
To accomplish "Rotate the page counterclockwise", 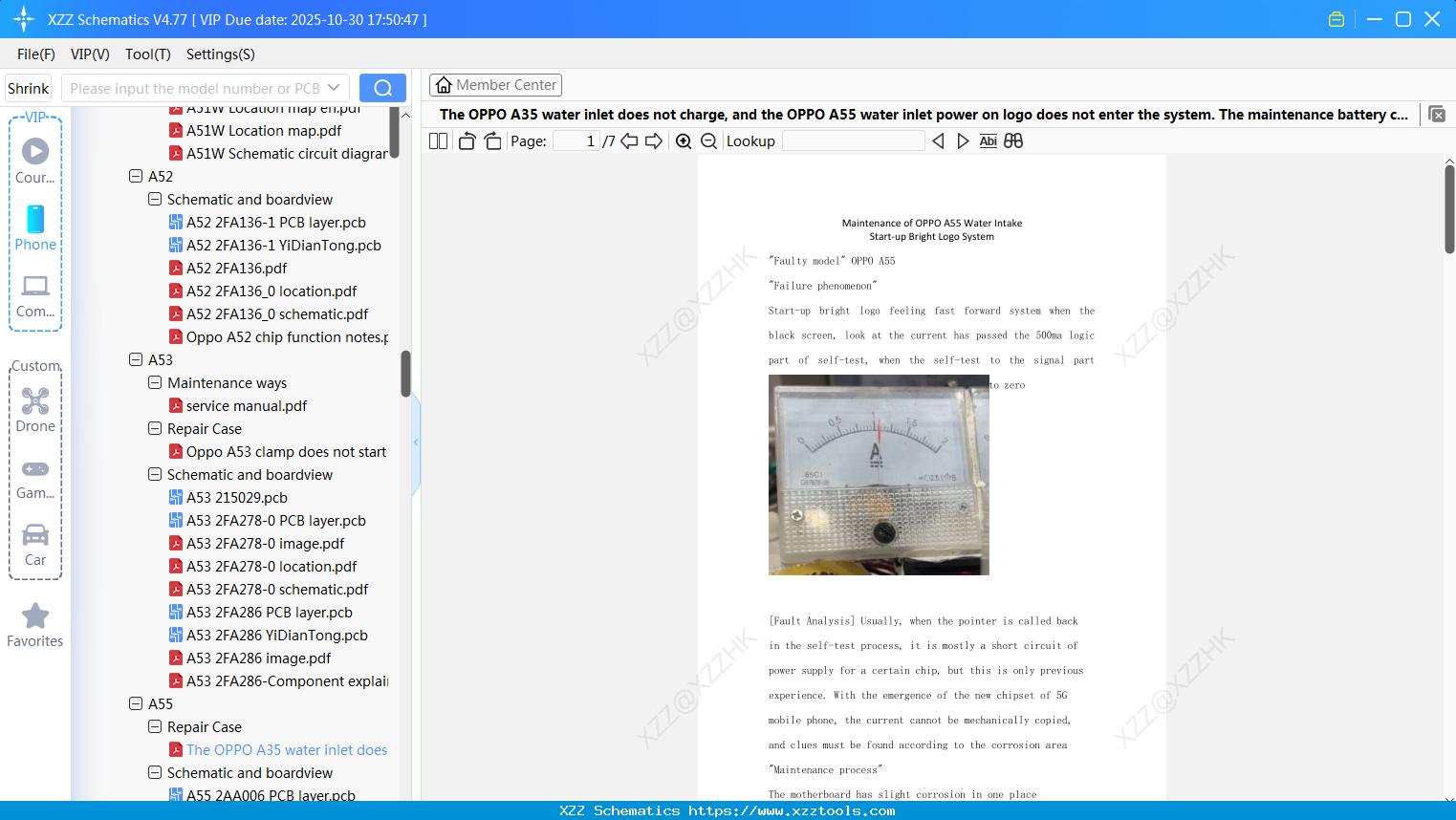I will (467, 141).
